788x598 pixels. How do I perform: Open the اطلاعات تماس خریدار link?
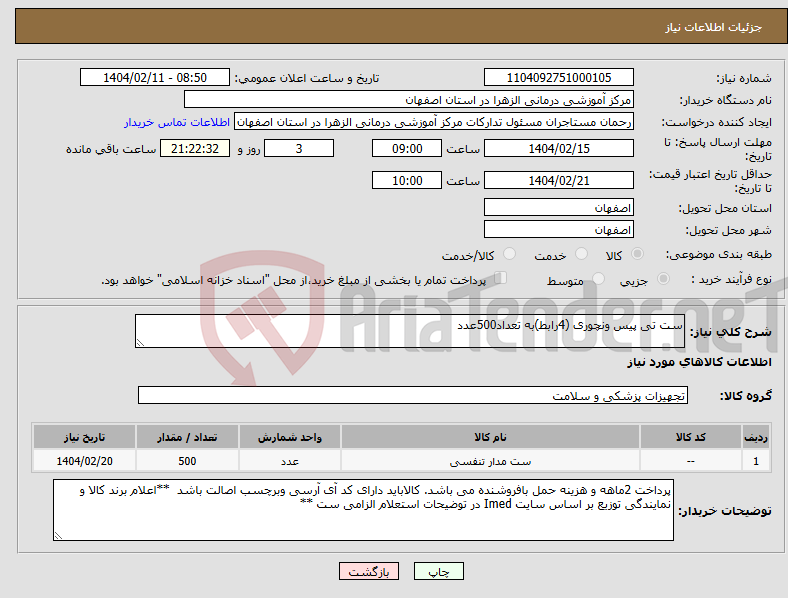(177, 122)
